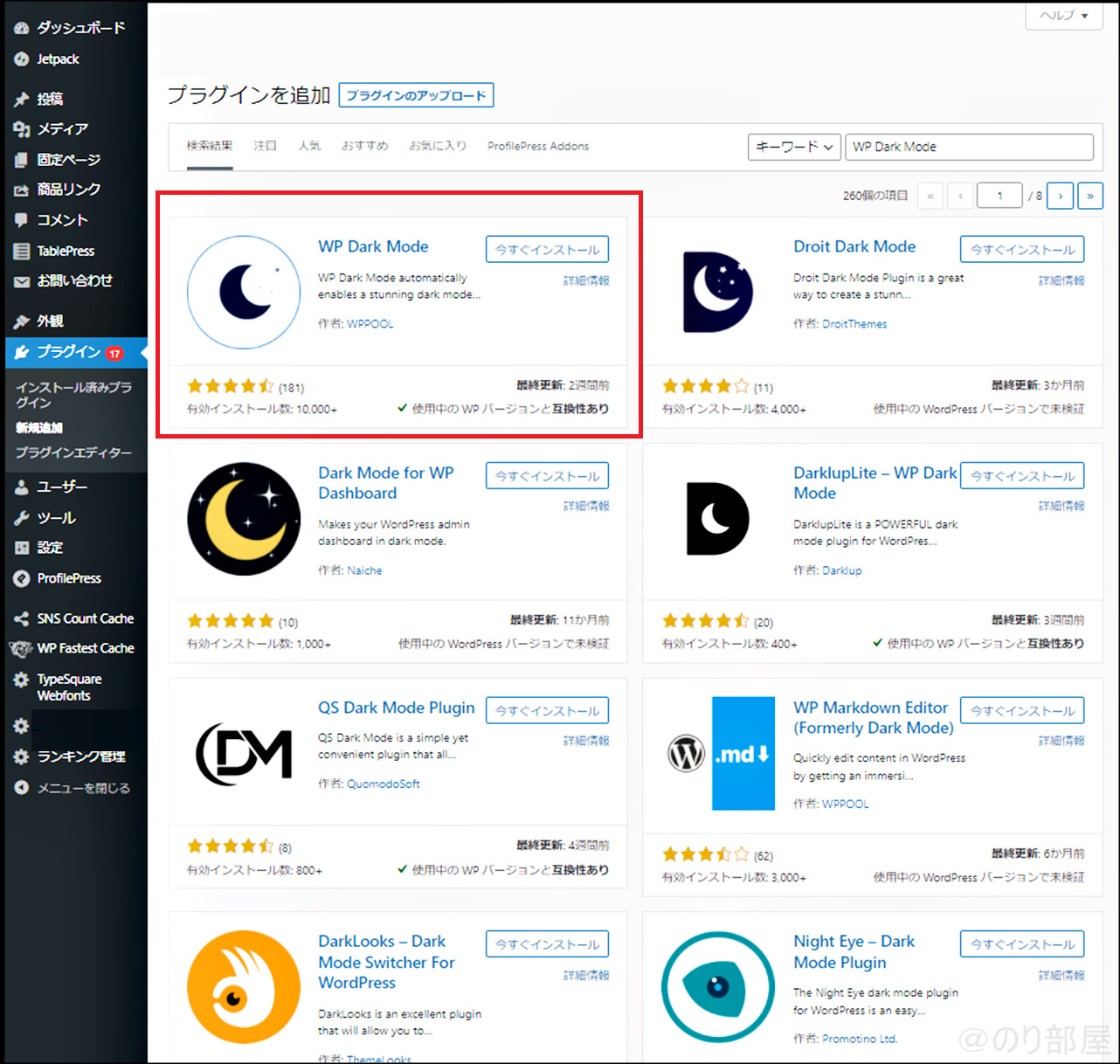
Task: Install DarklupLite – WP Dark Mode
Action: click(x=1022, y=475)
